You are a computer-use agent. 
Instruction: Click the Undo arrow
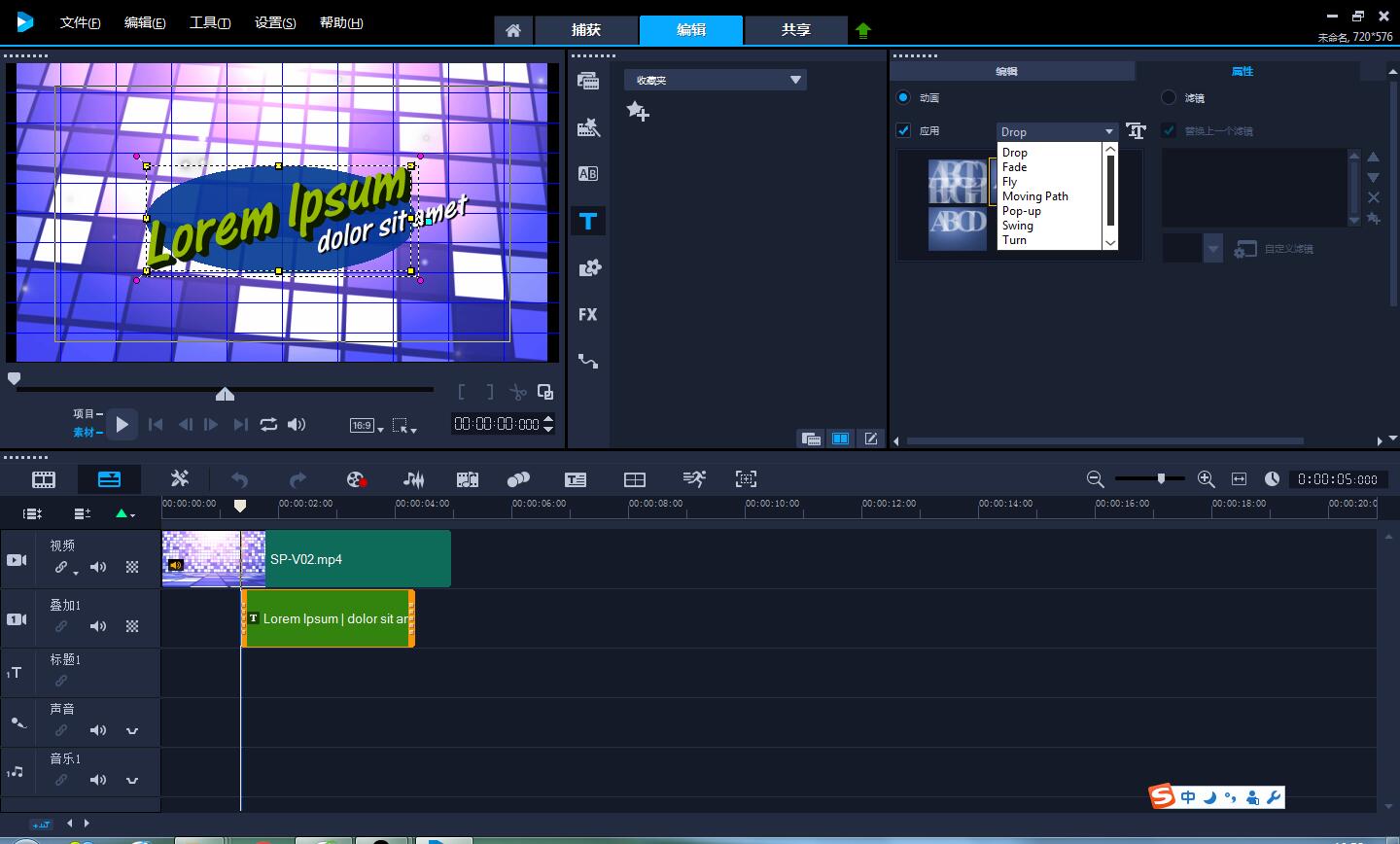tap(239, 479)
